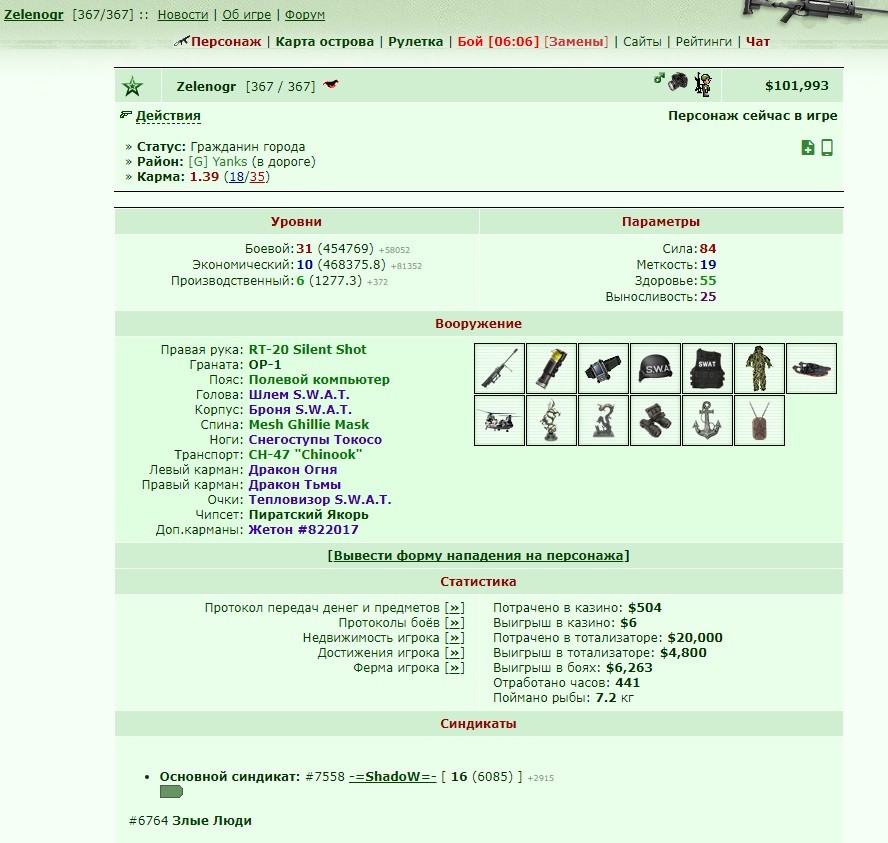The image size is (888, 843).
Task: Open the -=ShadoW=- syndicate link
Action: pyautogui.click(x=392, y=776)
